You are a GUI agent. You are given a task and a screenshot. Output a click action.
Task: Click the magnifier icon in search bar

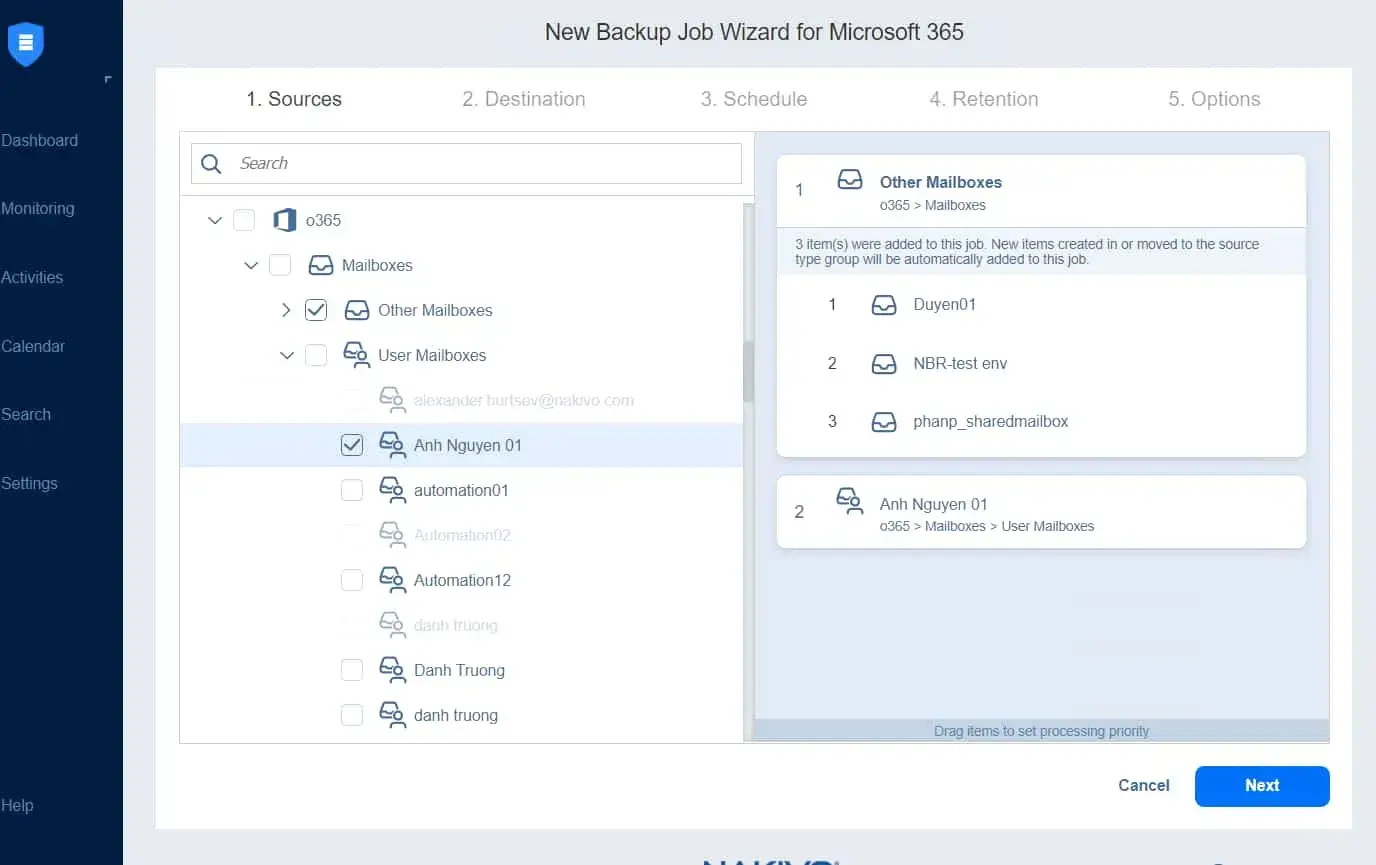(x=211, y=162)
